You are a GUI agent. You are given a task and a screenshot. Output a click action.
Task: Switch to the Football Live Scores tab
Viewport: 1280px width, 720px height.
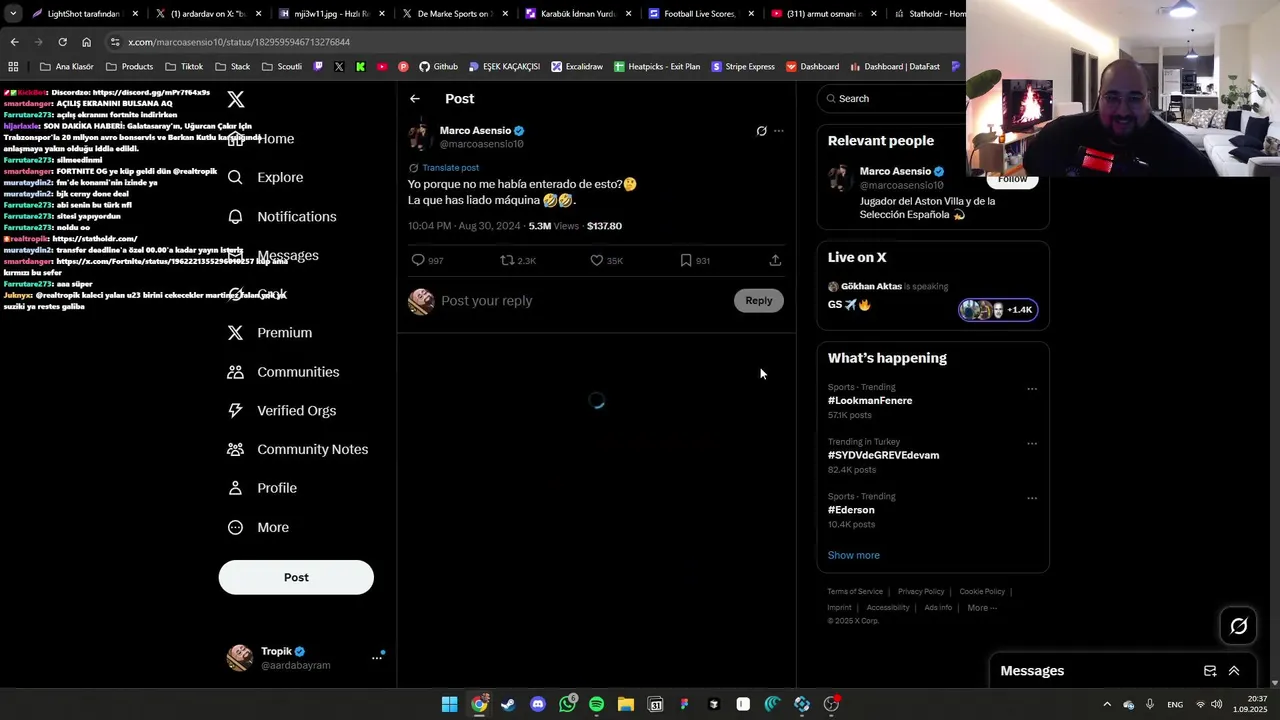point(703,14)
